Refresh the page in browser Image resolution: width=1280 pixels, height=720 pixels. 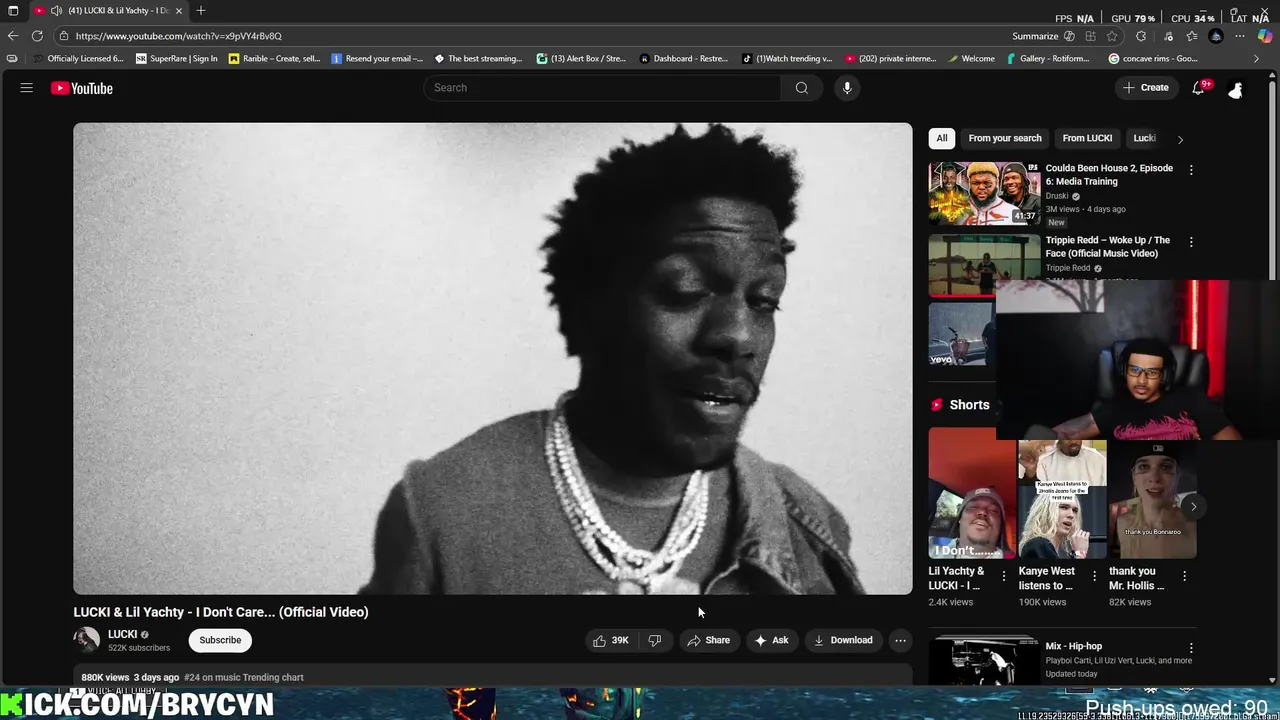click(x=37, y=36)
